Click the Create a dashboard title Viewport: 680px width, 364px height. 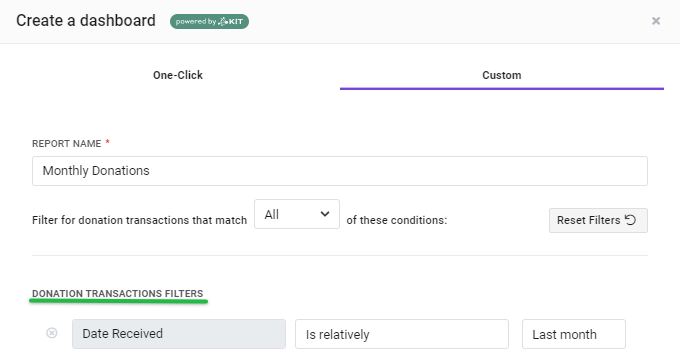point(86,21)
